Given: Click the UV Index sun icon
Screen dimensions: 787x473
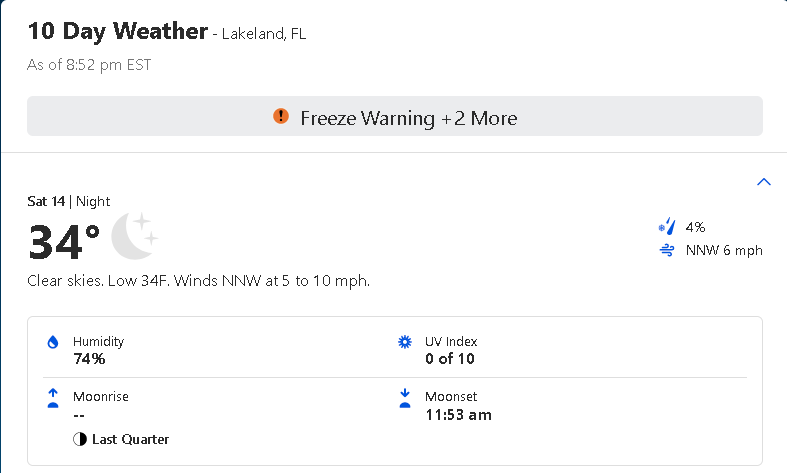Looking at the screenshot, I should 405,342.
